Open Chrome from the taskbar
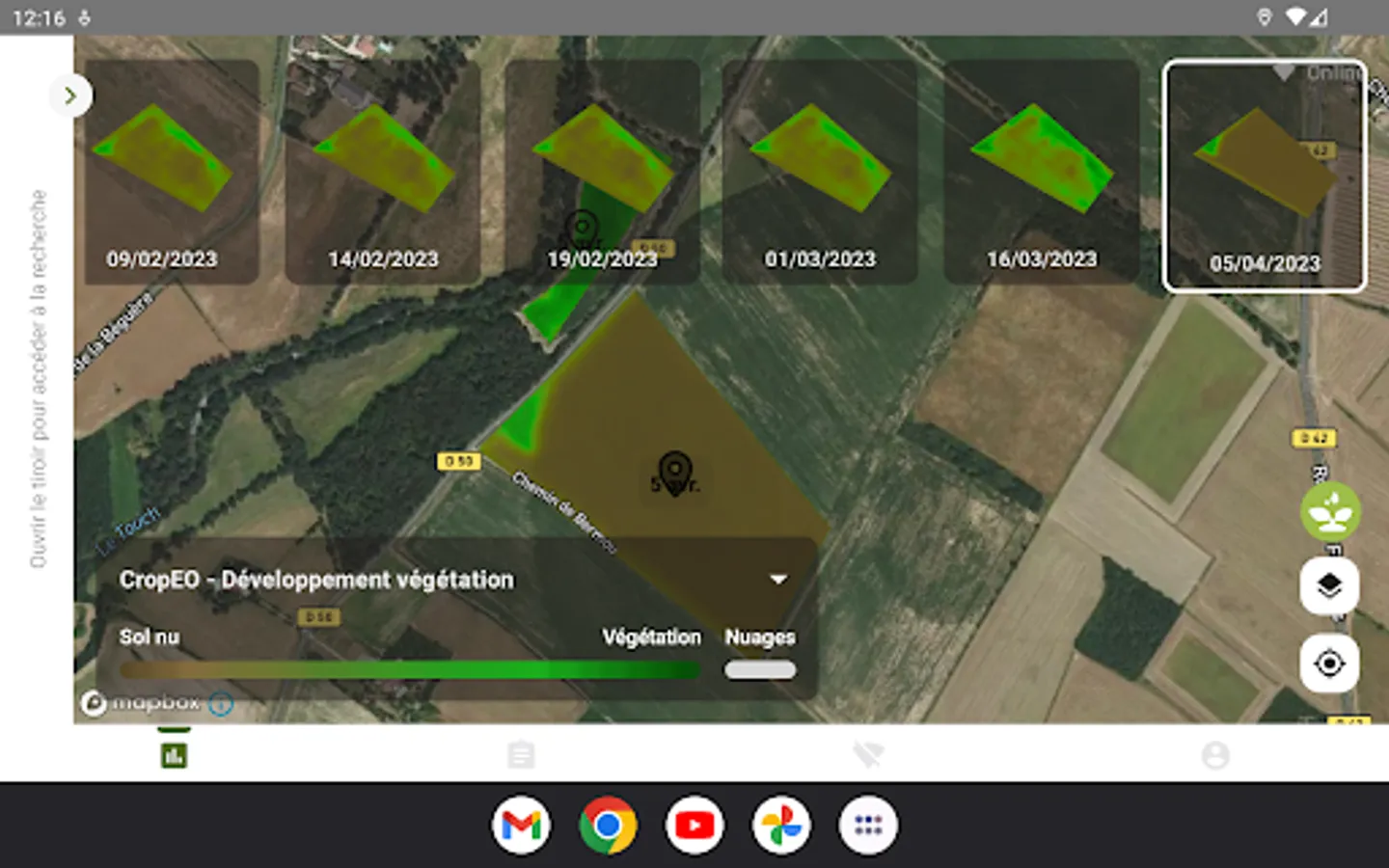Screen dimensions: 1389x868 pos(608,826)
